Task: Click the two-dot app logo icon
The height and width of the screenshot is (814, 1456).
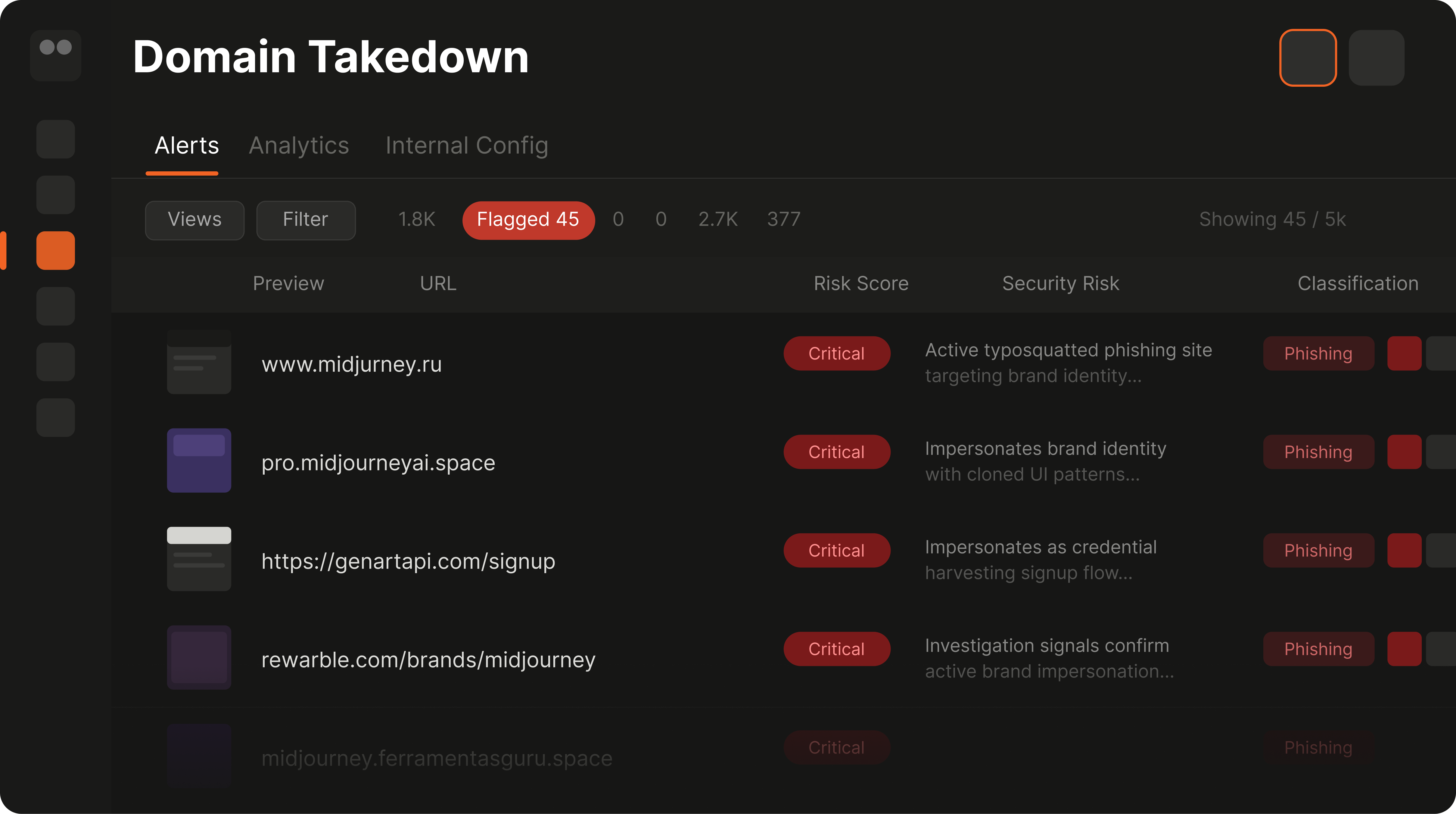Action: click(x=55, y=55)
